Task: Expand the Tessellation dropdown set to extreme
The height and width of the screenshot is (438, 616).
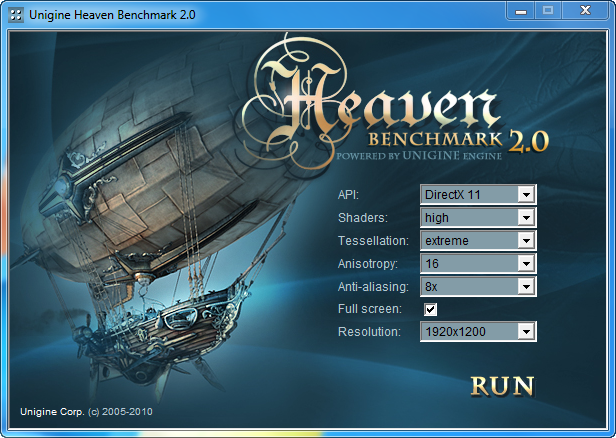Action: pyautogui.click(x=478, y=240)
